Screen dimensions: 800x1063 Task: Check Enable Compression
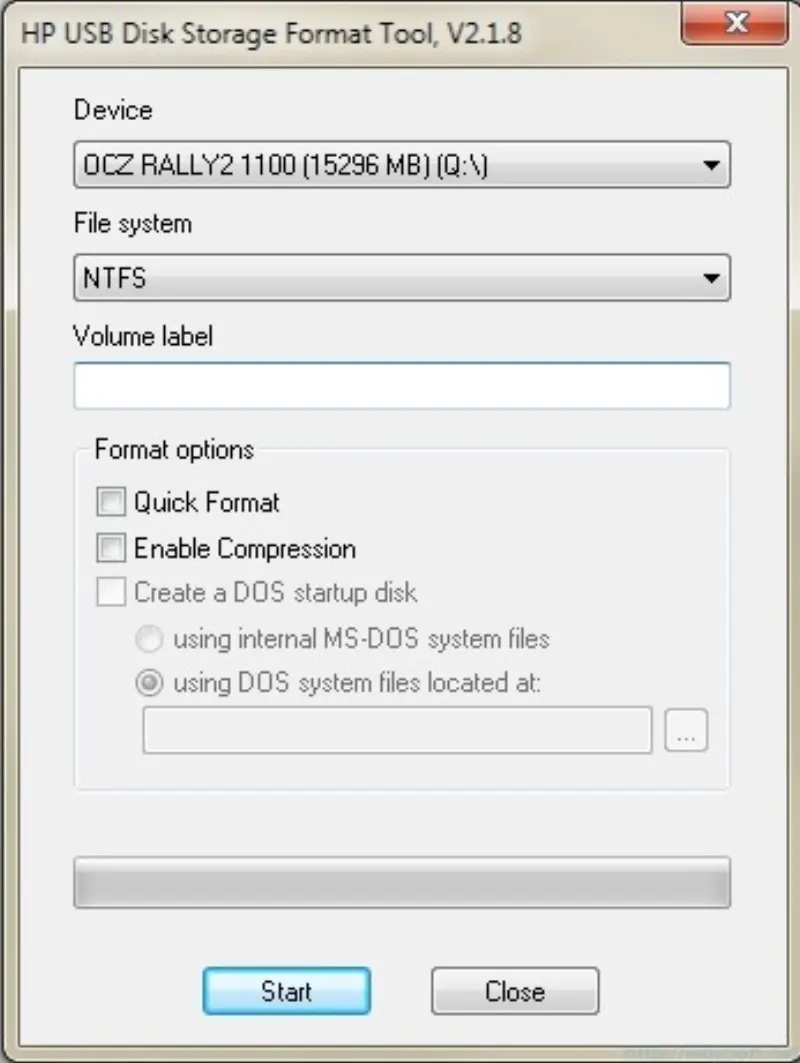(110, 548)
